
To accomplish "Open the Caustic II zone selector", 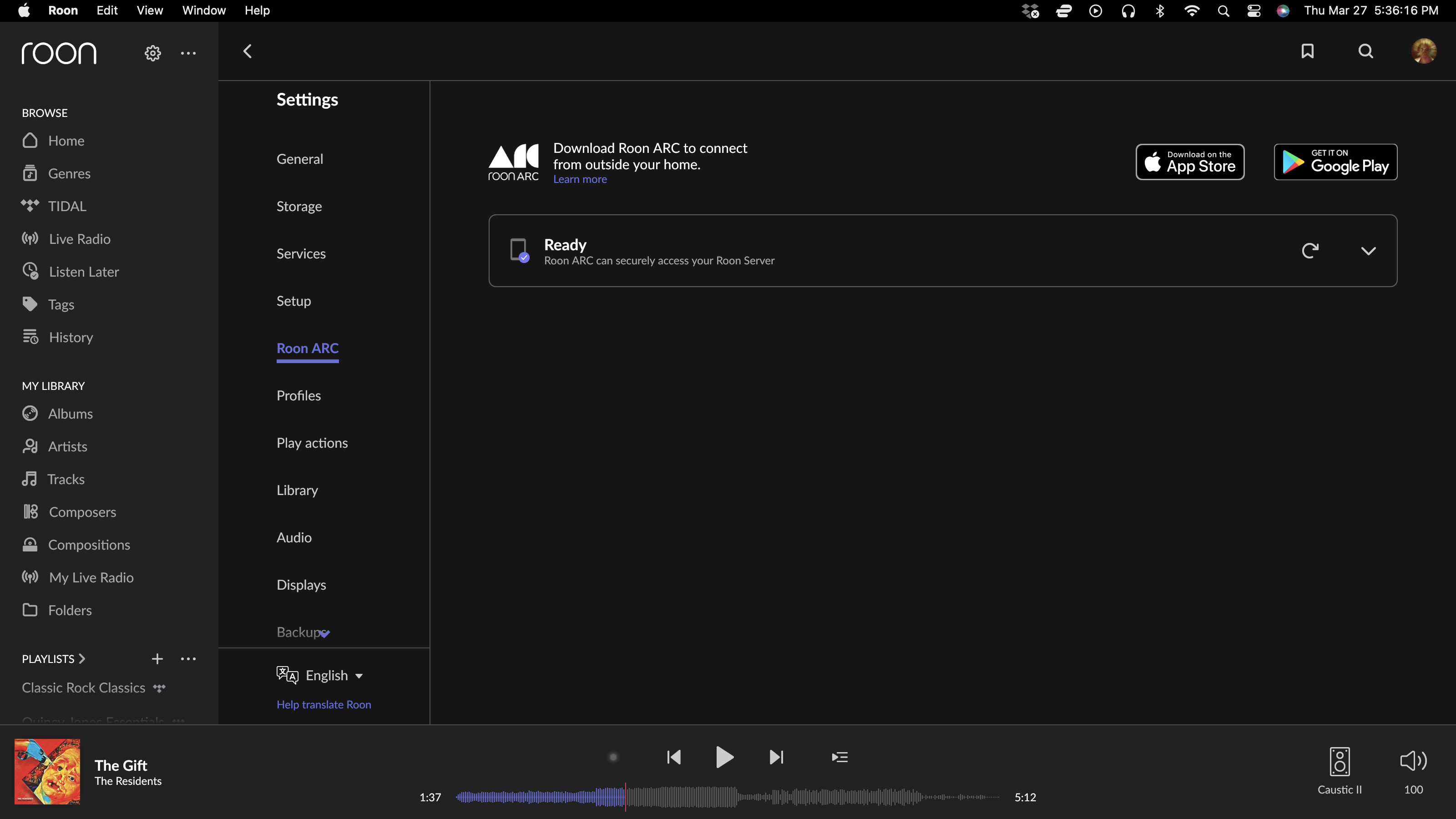I will (1340, 771).
